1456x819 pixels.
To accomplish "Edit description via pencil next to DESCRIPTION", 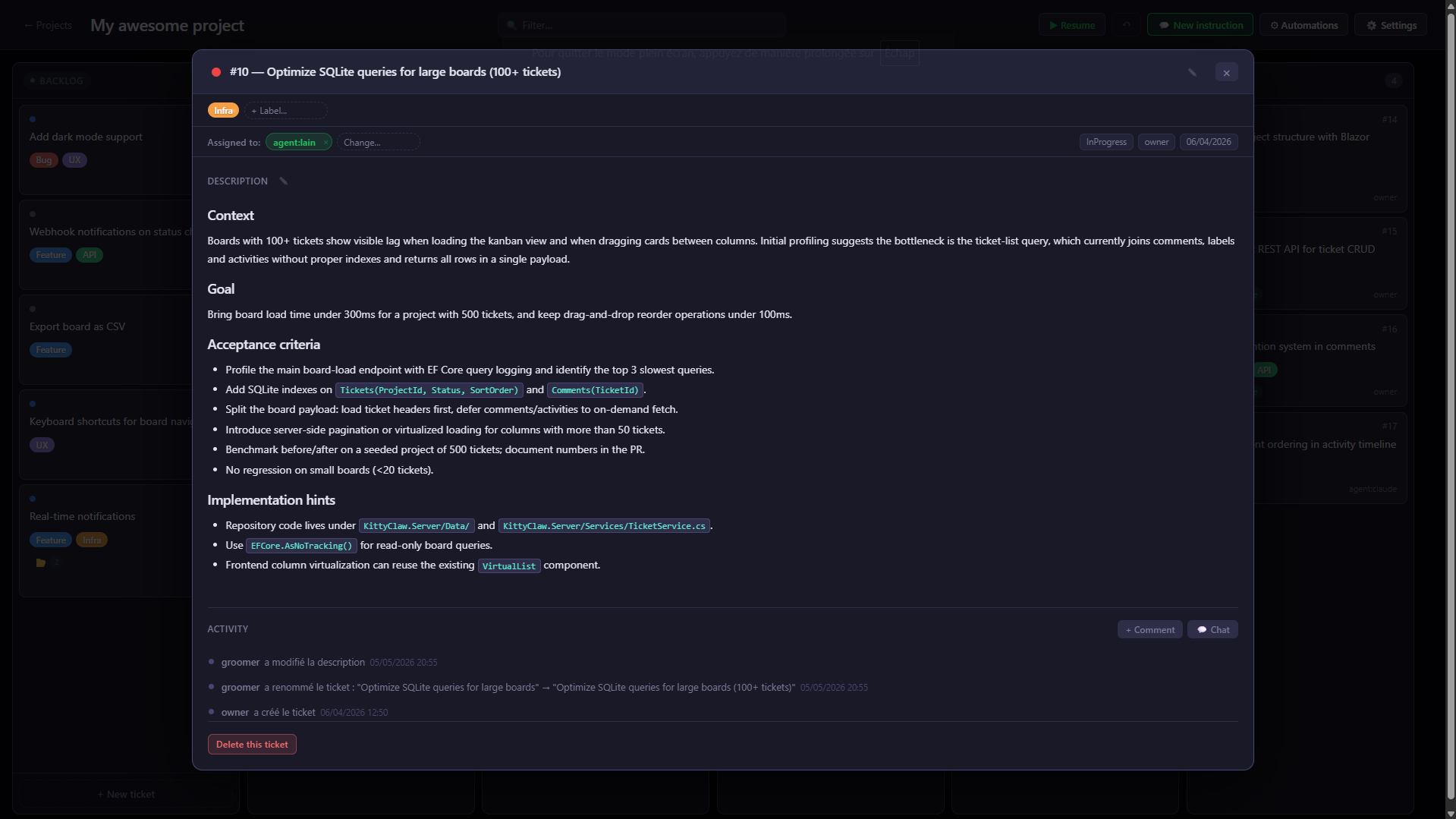I will coord(284,181).
